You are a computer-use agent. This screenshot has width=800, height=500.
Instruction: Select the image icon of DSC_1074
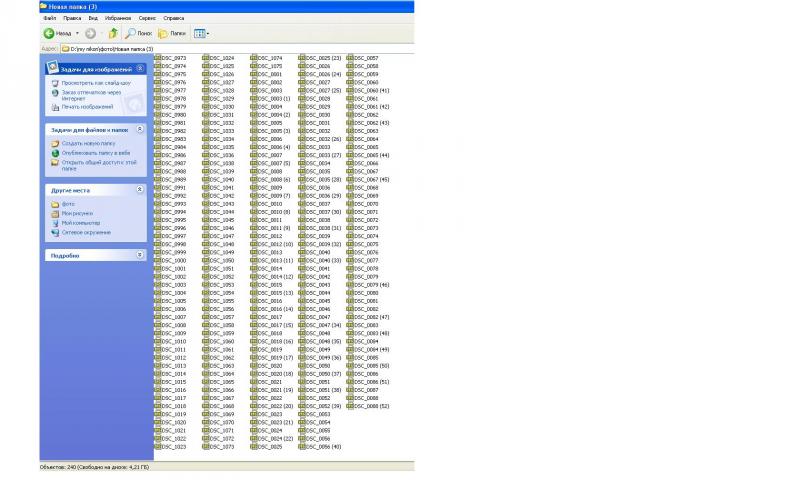pos(254,58)
